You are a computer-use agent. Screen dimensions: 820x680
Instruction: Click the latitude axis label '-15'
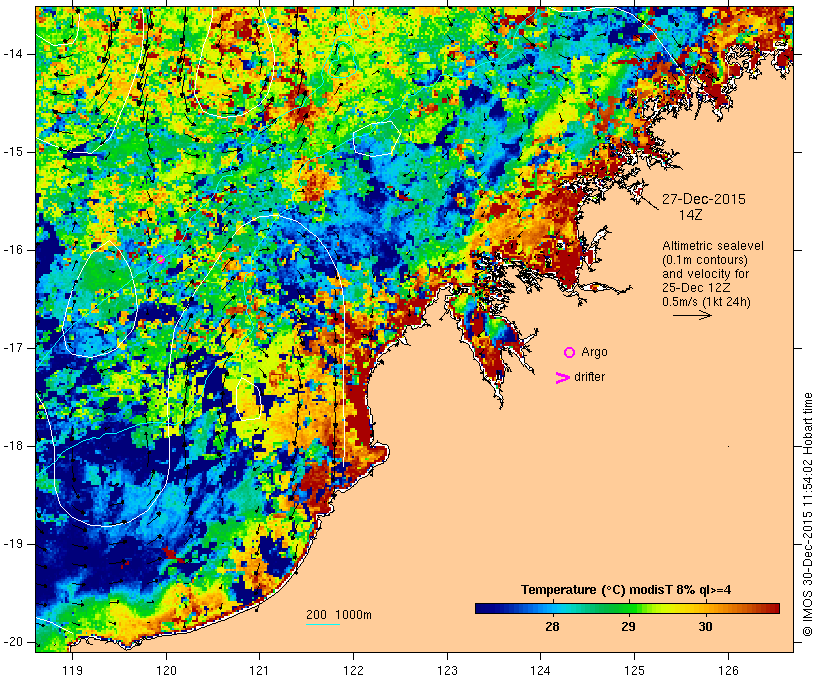pyautogui.click(x=13, y=152)
